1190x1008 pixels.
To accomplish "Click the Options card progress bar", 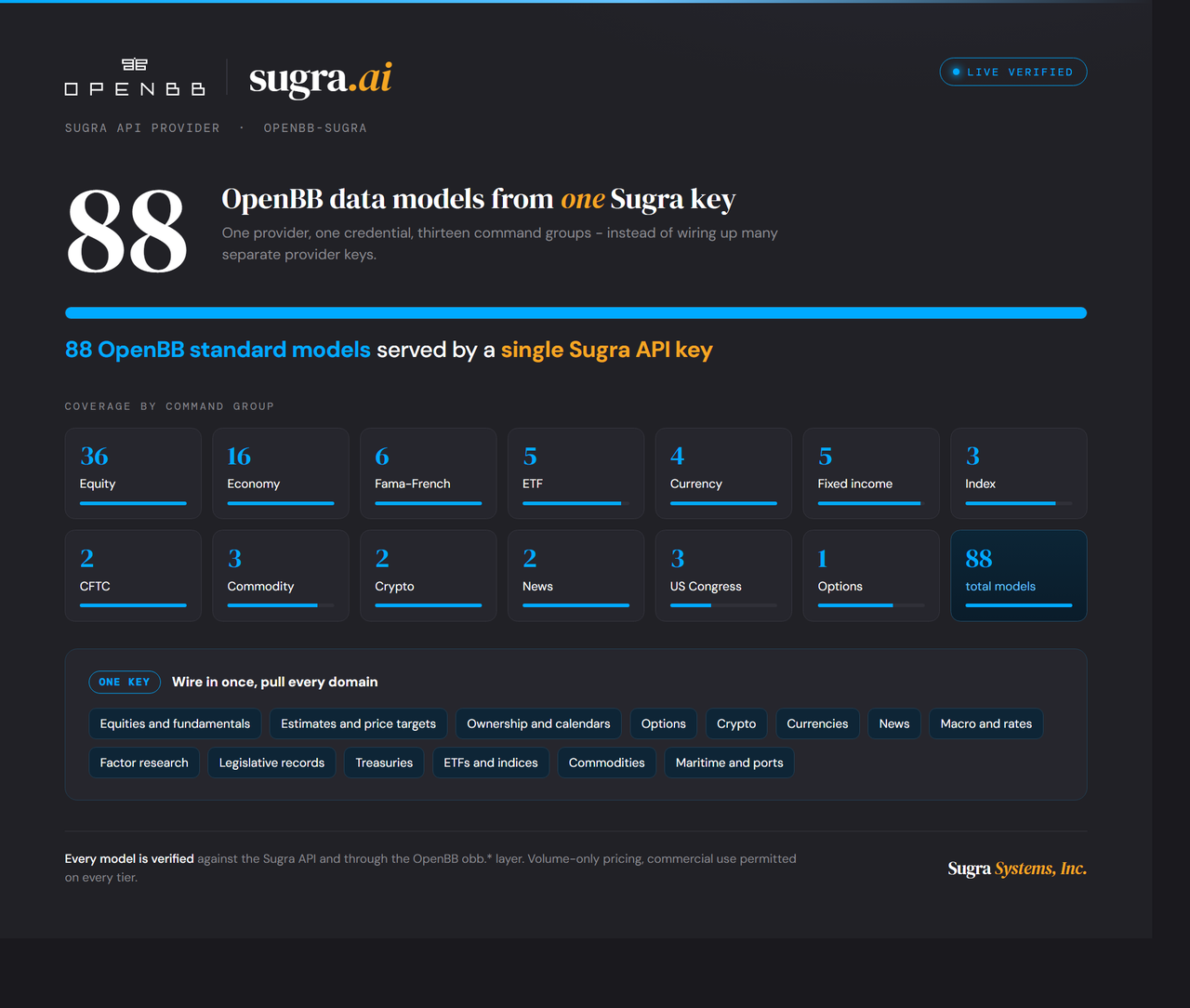I will coord(871,605).
